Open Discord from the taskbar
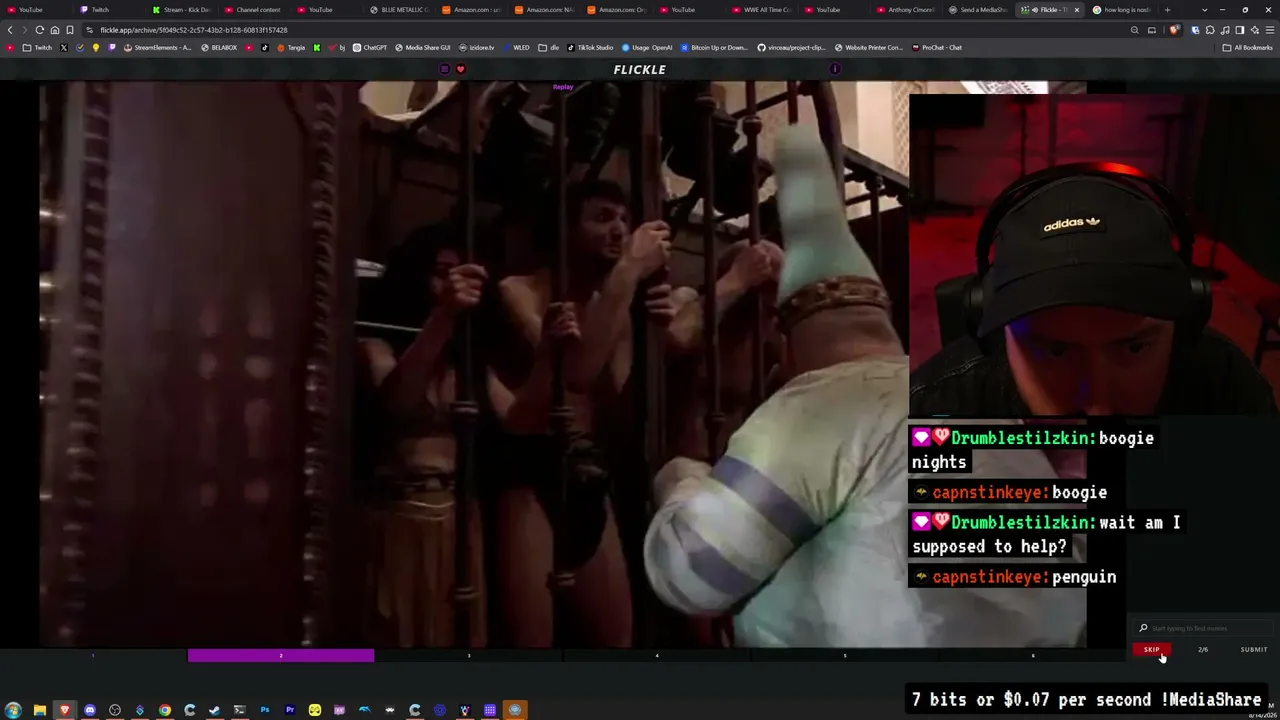This screenshot has width=1280, height=720. pyautogui.click(x=90, y=710)
